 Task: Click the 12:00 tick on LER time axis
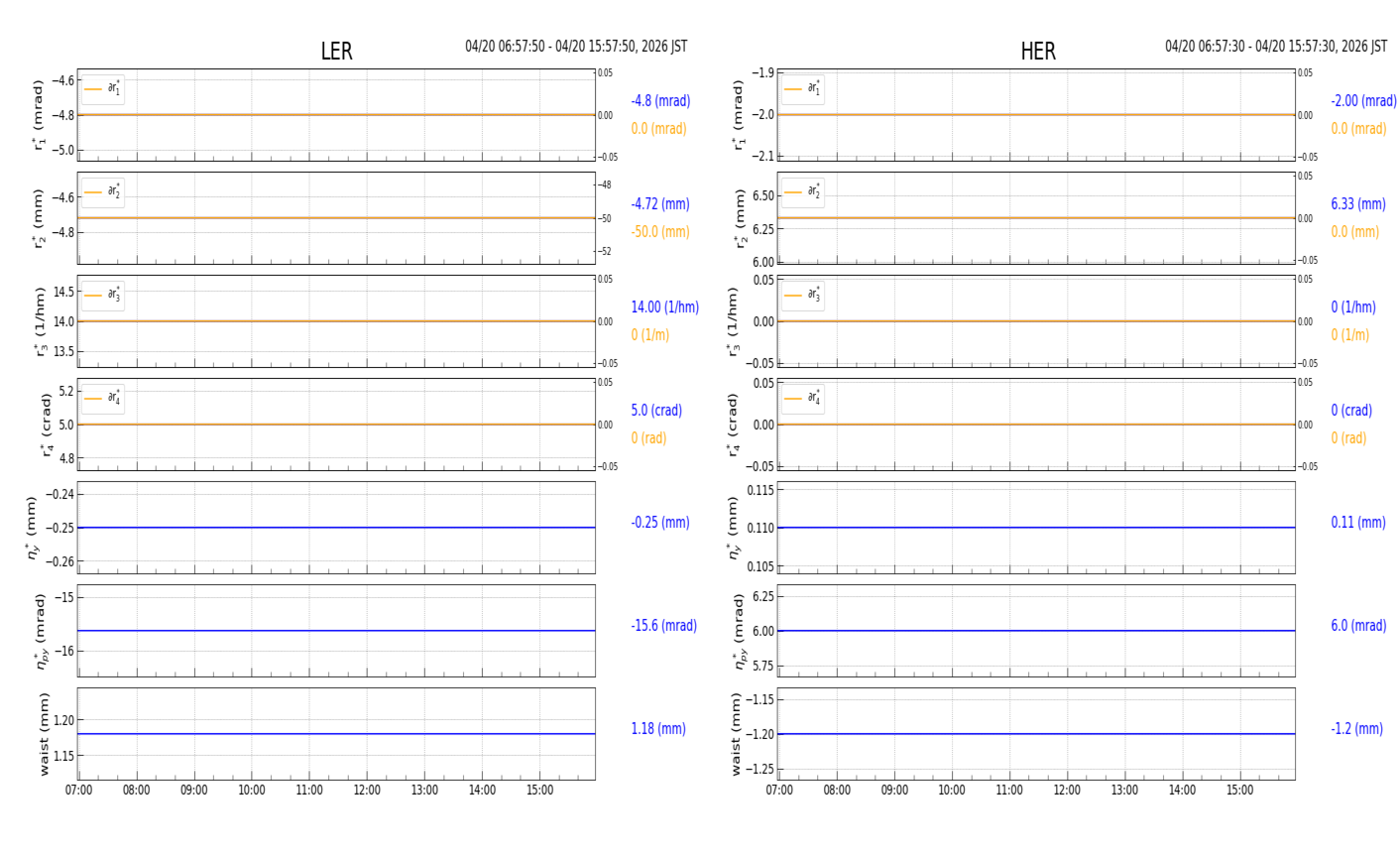(x=367, y=791)
